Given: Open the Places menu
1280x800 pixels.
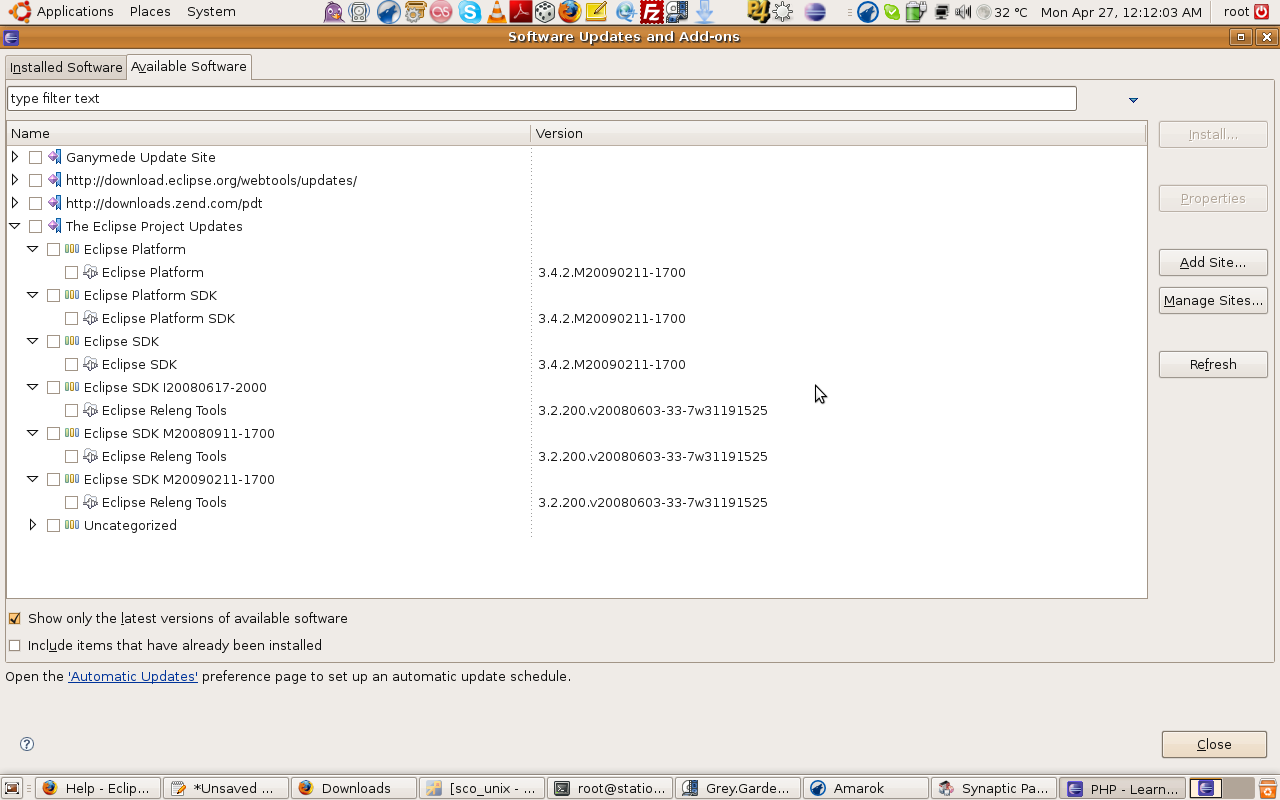Looking at the screenshot, I should tap(150, 12).
